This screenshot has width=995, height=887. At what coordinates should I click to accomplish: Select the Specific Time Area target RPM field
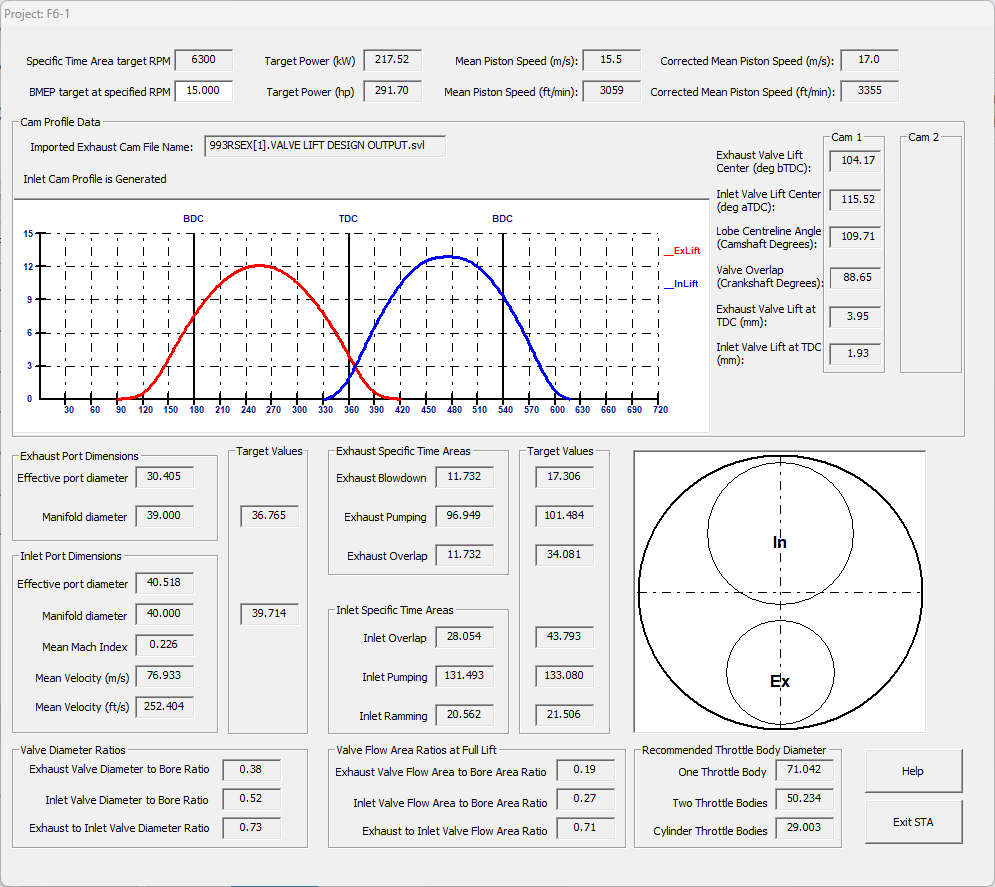pos(204,60)
